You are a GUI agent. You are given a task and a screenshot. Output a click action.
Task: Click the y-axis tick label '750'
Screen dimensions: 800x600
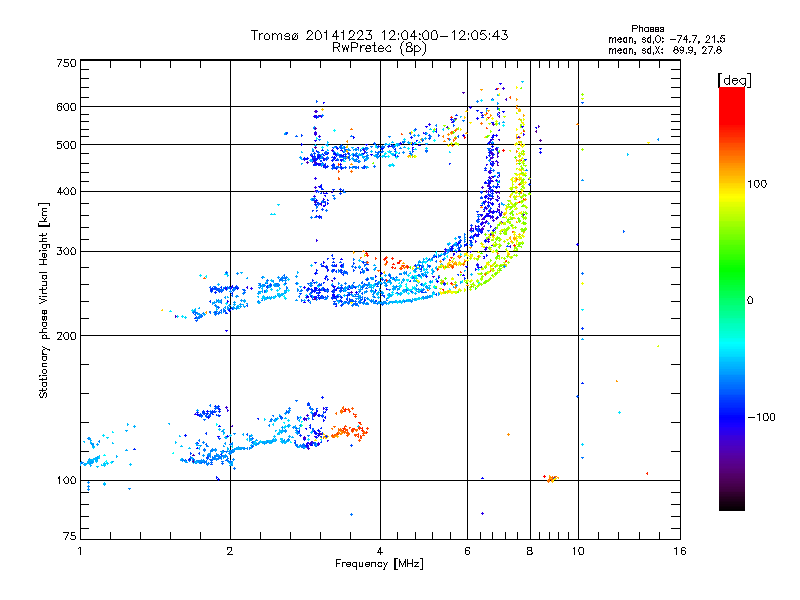point(66,63)
